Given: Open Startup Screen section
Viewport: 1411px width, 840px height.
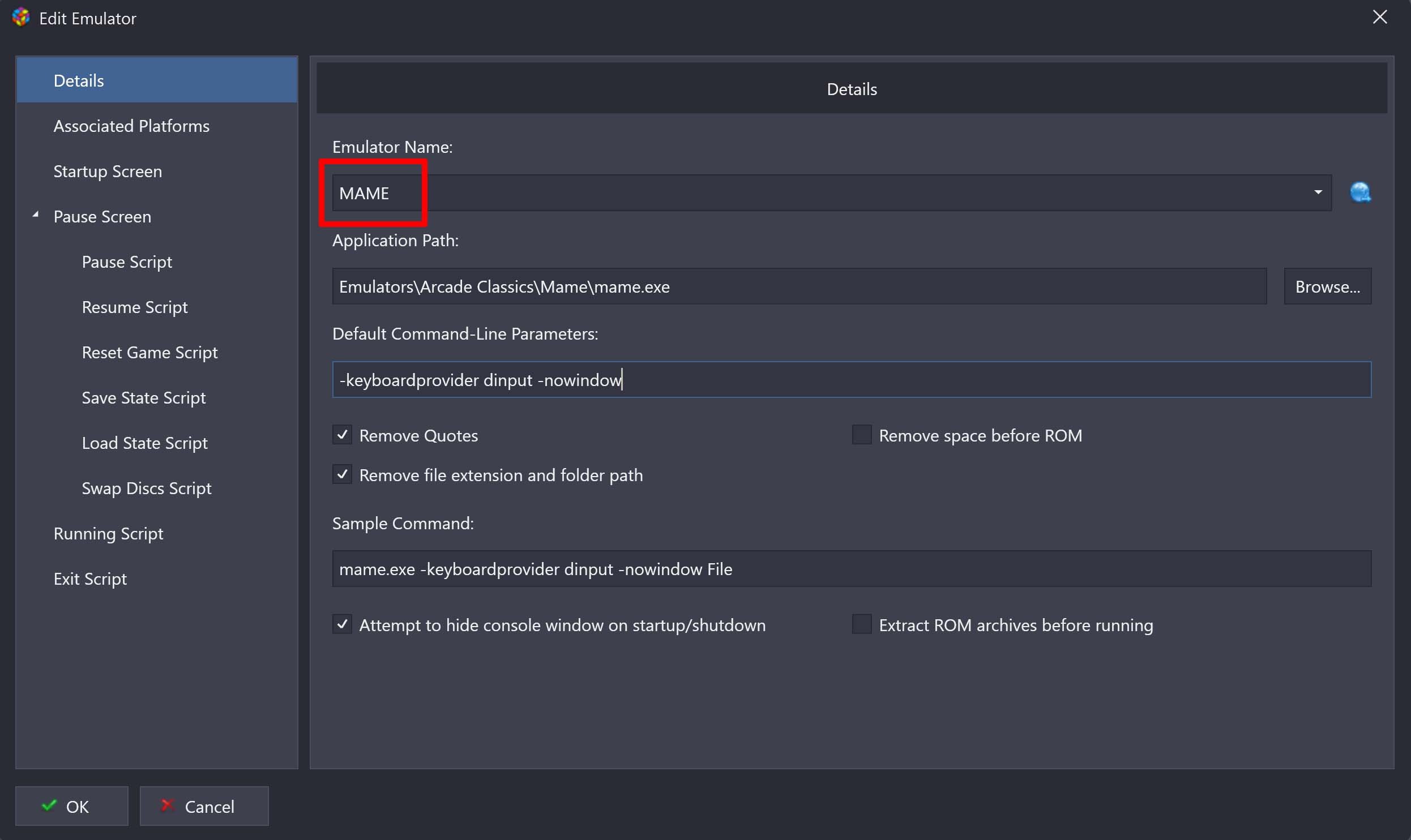Looking at the screenshot, I should [157, 171].
